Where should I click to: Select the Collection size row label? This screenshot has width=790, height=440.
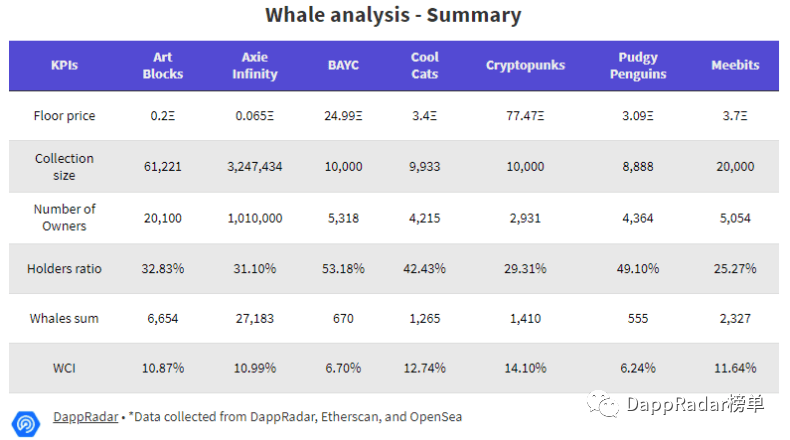coord(64,167)
